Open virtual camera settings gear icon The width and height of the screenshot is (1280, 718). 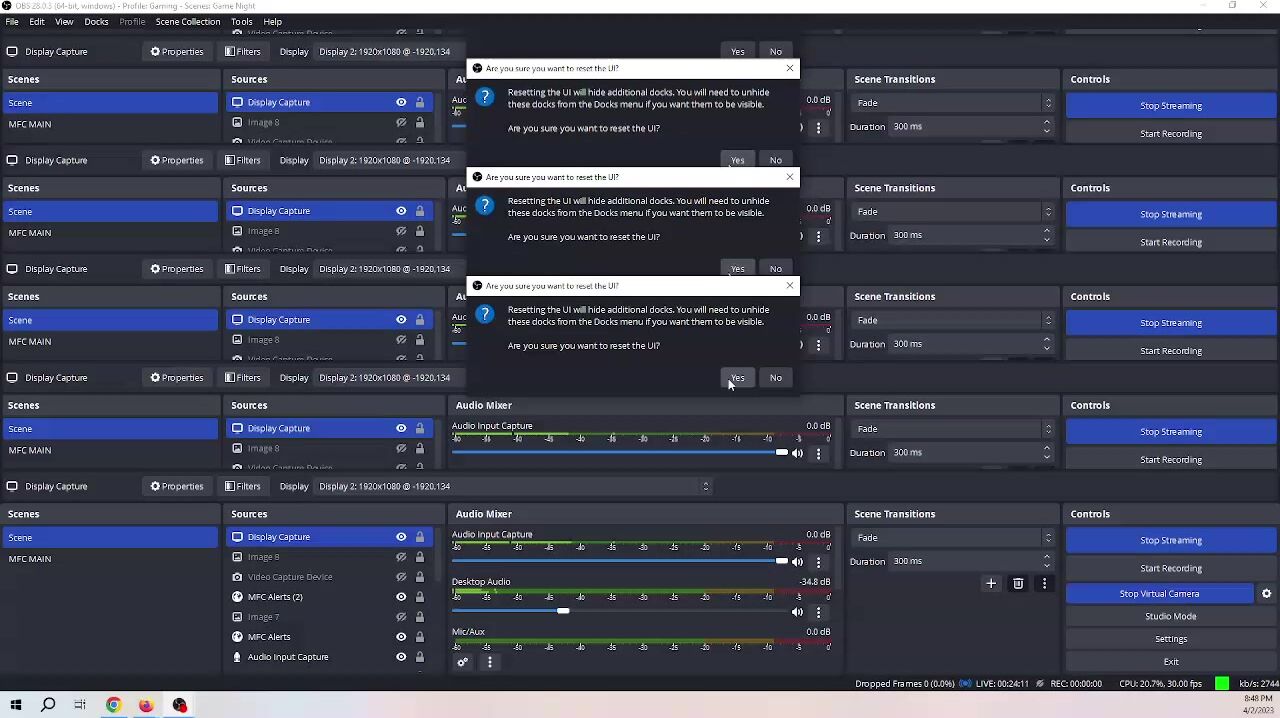pyautogui.click(x=1266, y=594)
